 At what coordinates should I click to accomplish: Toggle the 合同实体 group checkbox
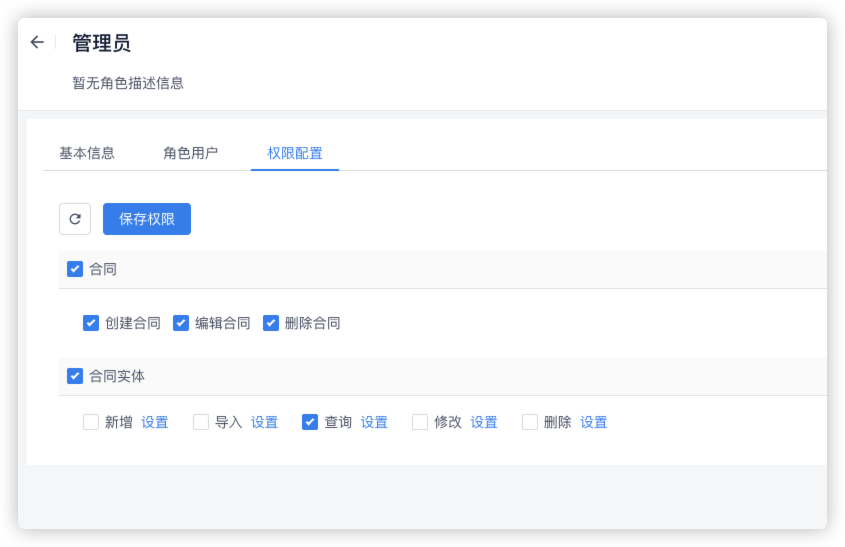coord(75,376)
